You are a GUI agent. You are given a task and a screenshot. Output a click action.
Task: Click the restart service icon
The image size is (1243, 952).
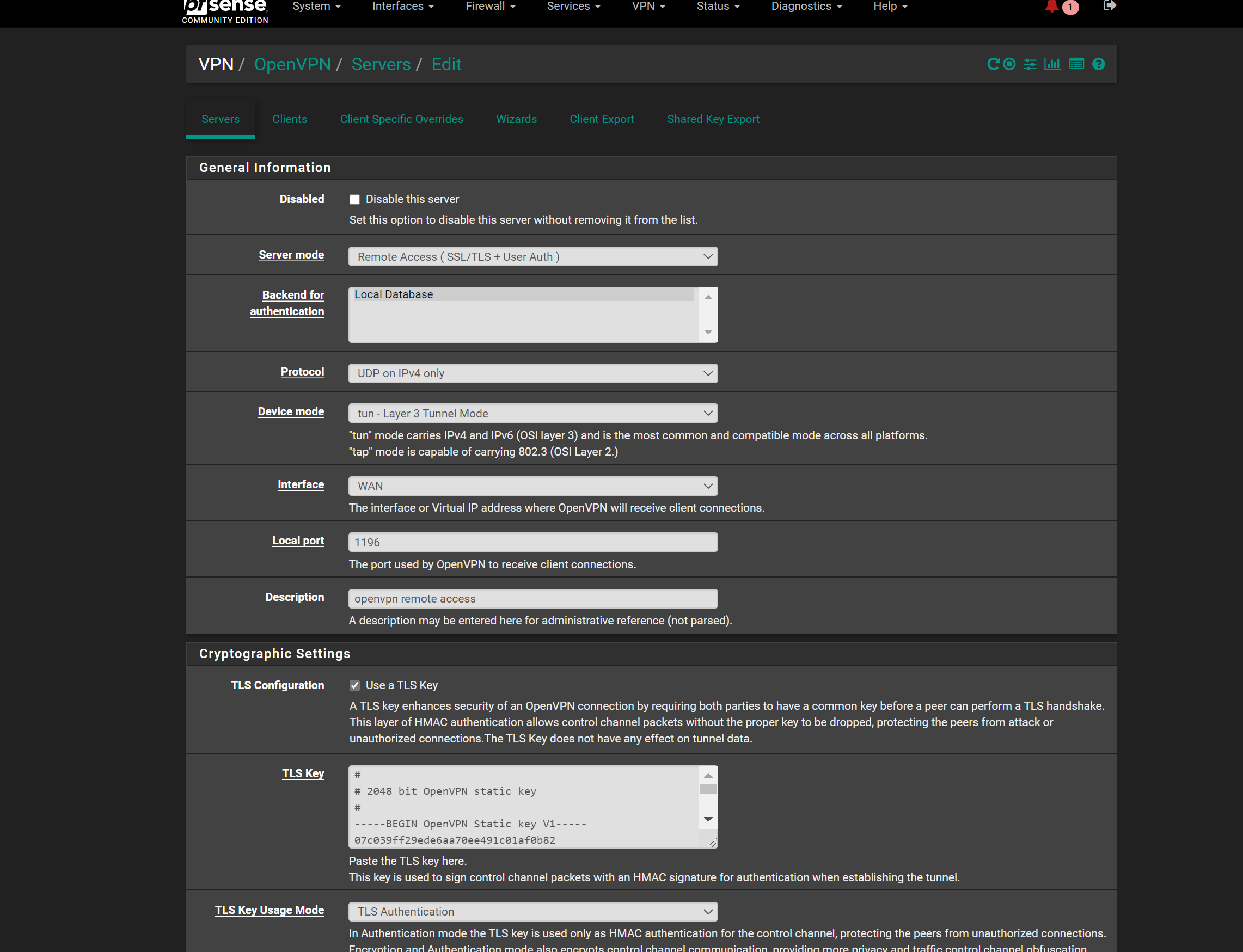point(993,64)
